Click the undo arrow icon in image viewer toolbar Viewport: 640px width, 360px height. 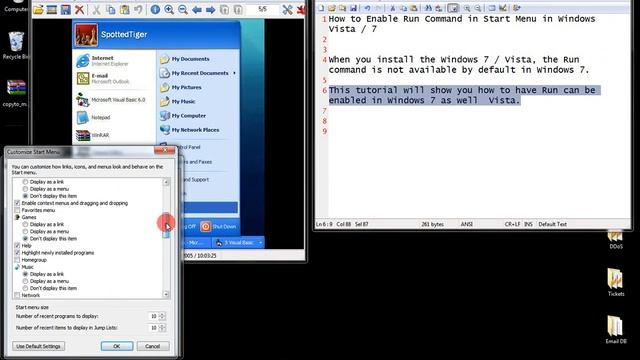click(x=138, y=9)
